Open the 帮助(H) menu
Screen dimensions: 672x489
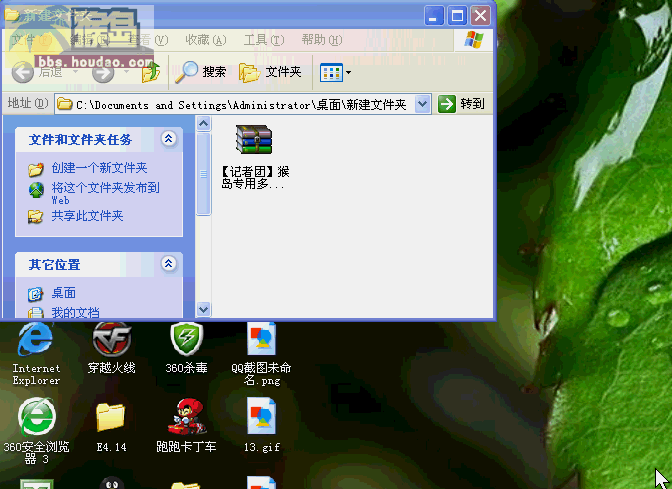(x=321, y=40)
